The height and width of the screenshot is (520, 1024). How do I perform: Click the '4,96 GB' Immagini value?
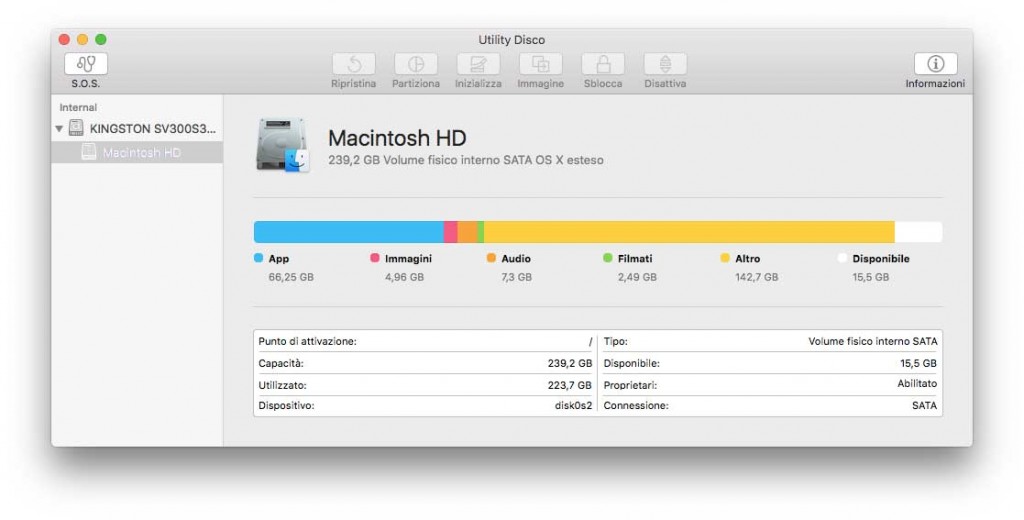[404, 277]
